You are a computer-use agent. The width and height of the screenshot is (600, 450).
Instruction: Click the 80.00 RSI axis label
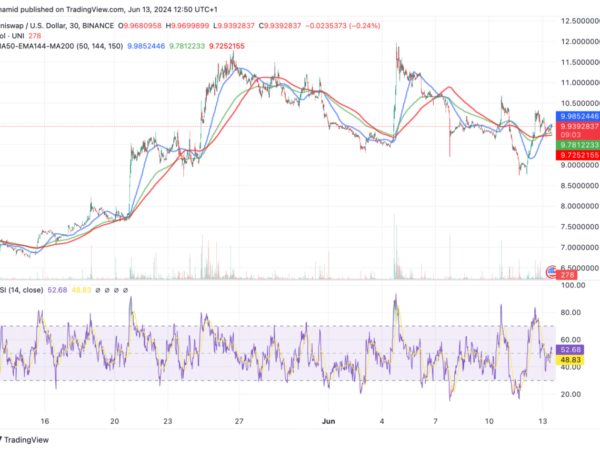pos(571,313)
